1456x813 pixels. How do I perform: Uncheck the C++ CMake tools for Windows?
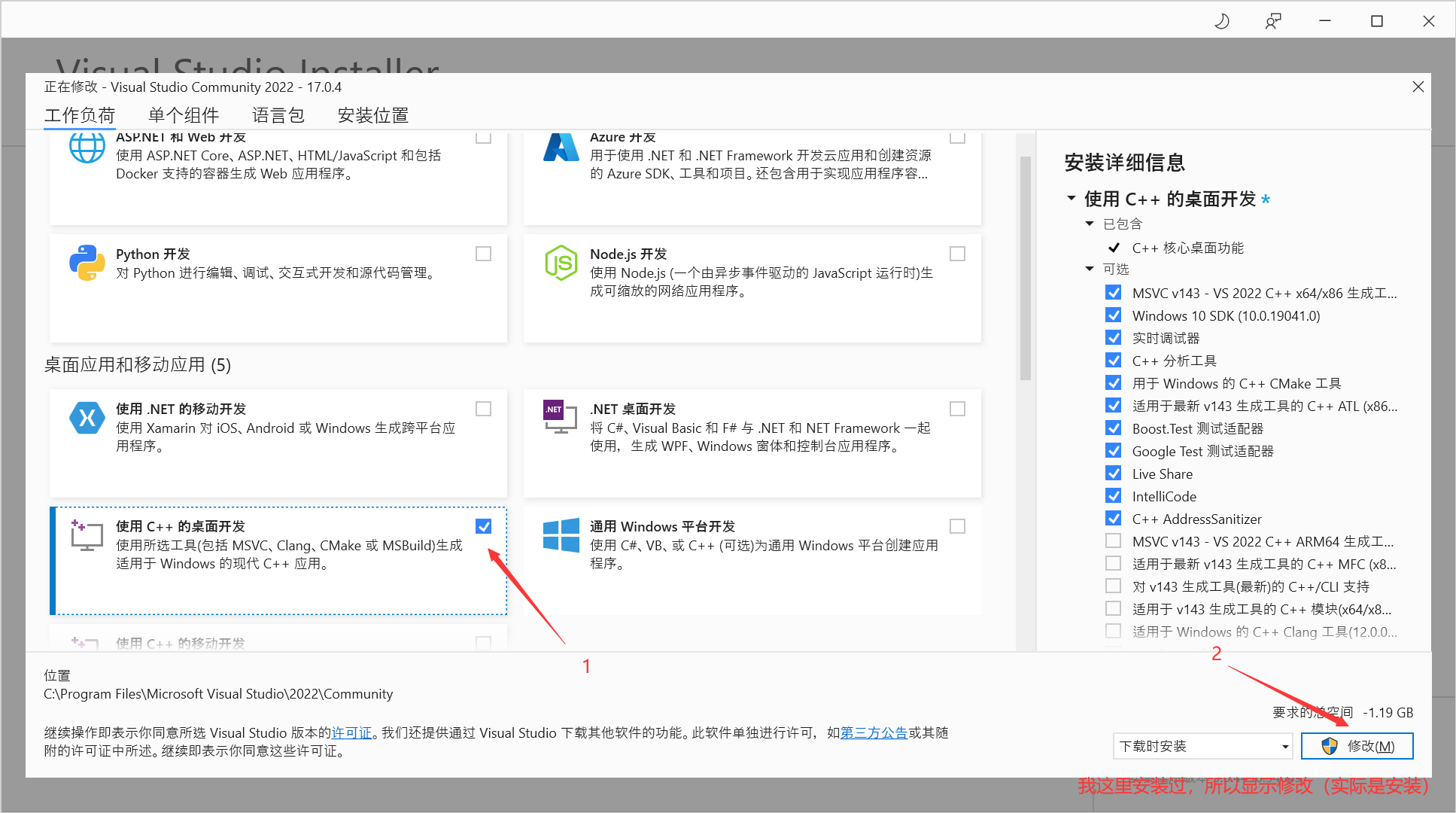click(x=1114, y=383)
